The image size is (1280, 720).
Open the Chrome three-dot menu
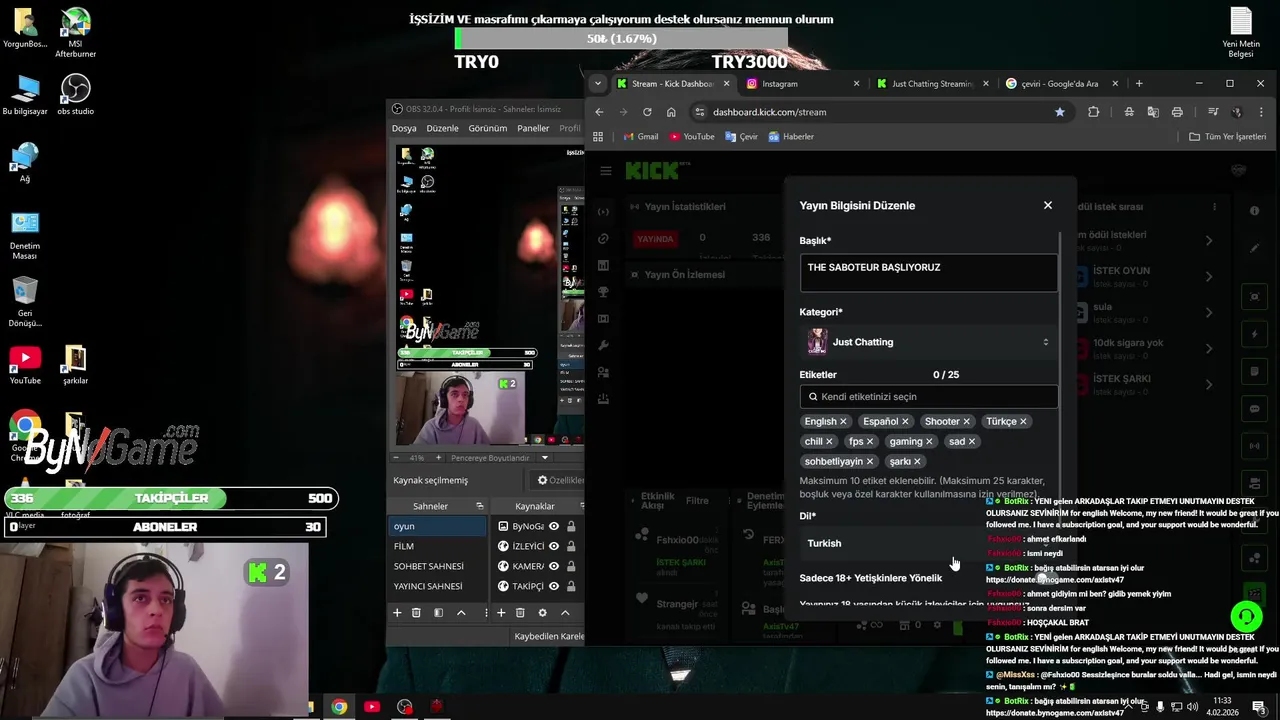1262,112
